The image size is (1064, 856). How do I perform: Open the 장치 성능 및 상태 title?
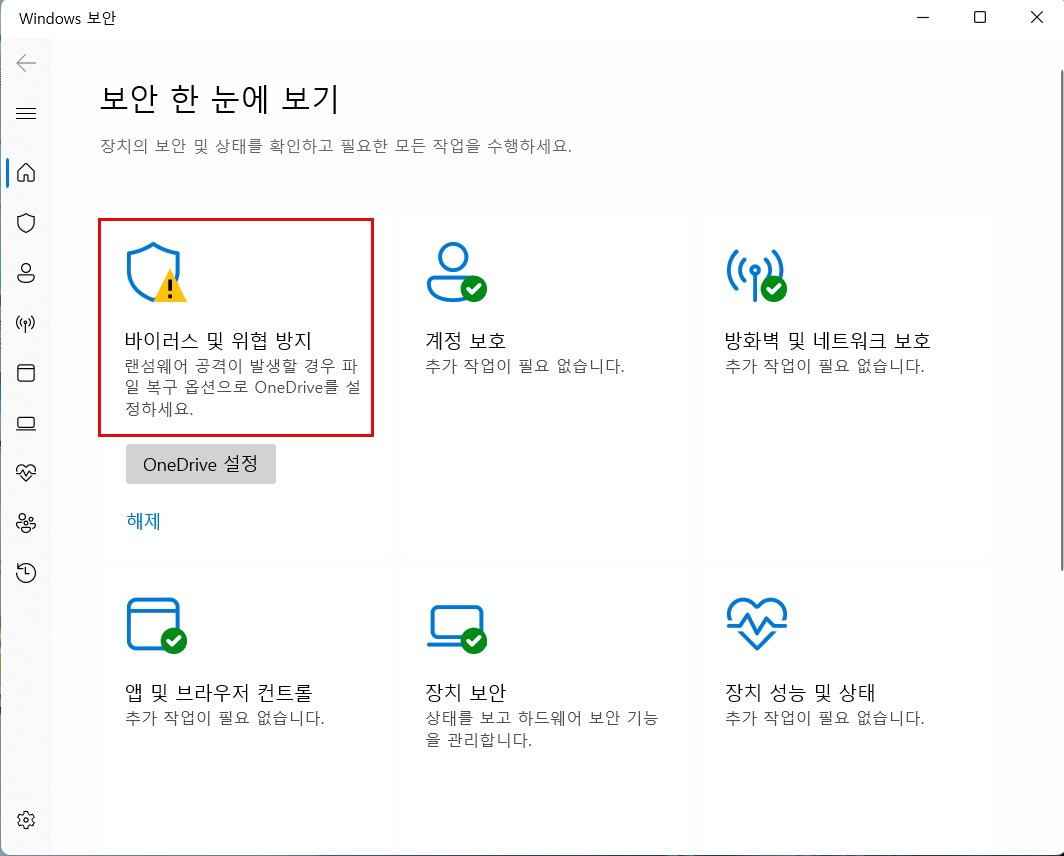point(800,692)
